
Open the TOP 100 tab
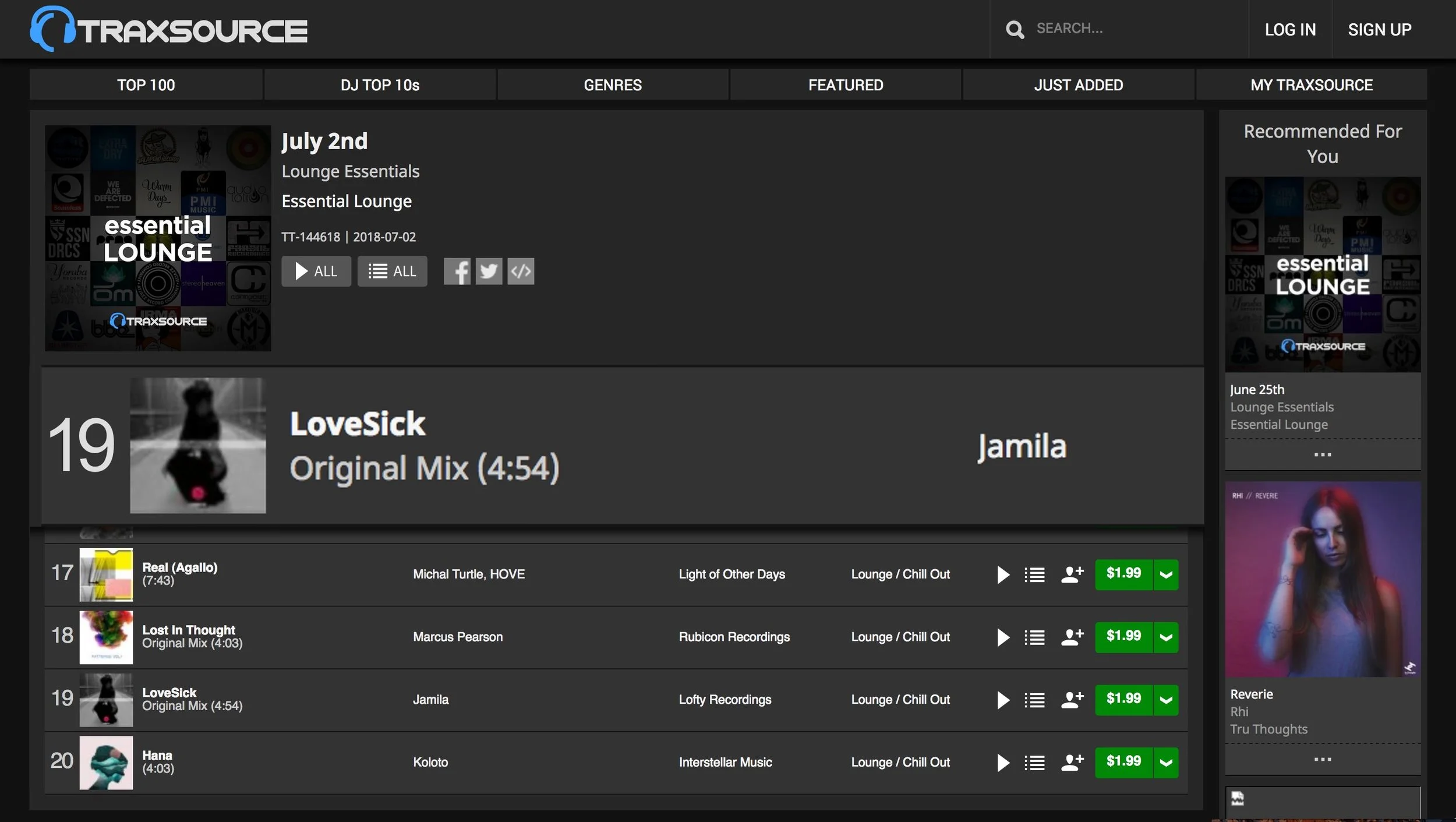pos(146,85)
